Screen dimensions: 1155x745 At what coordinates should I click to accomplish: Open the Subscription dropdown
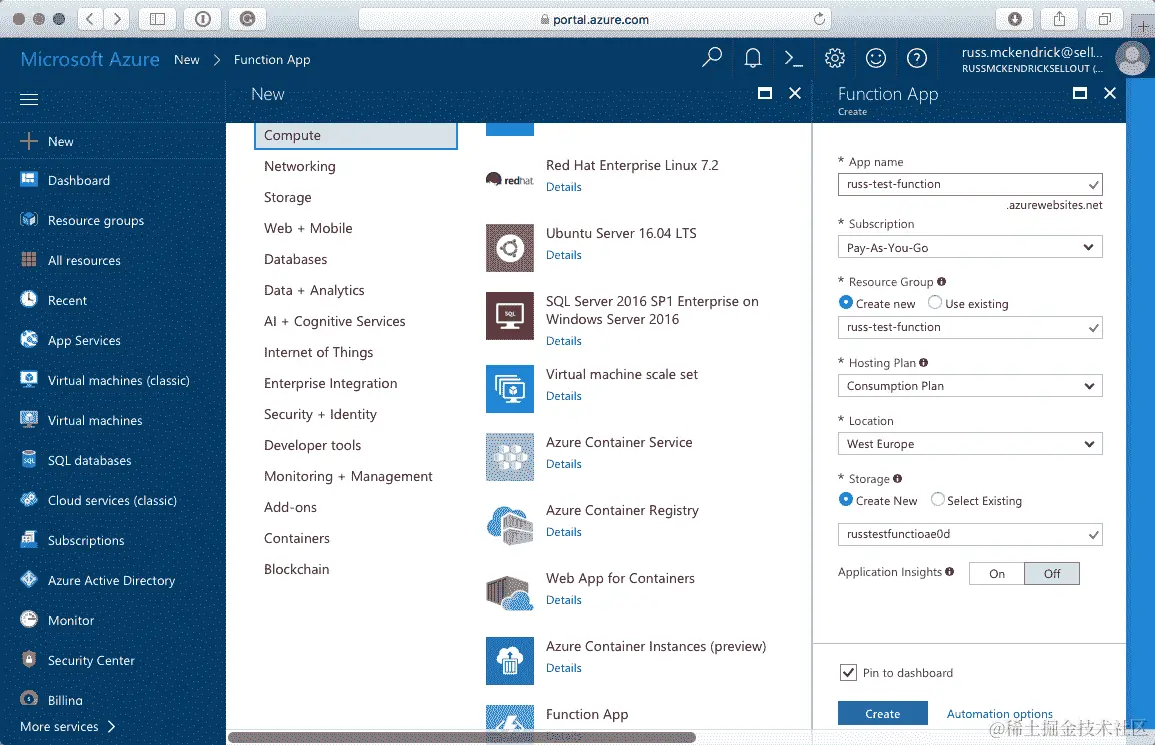970,247
